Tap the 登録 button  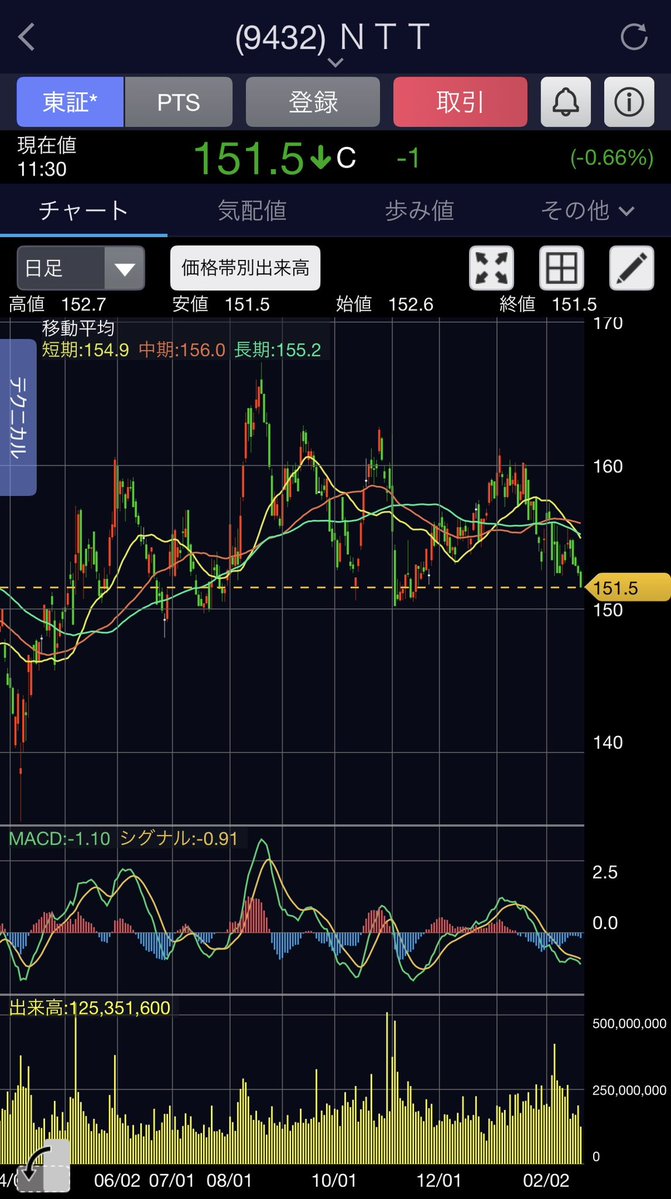point(313,102)
